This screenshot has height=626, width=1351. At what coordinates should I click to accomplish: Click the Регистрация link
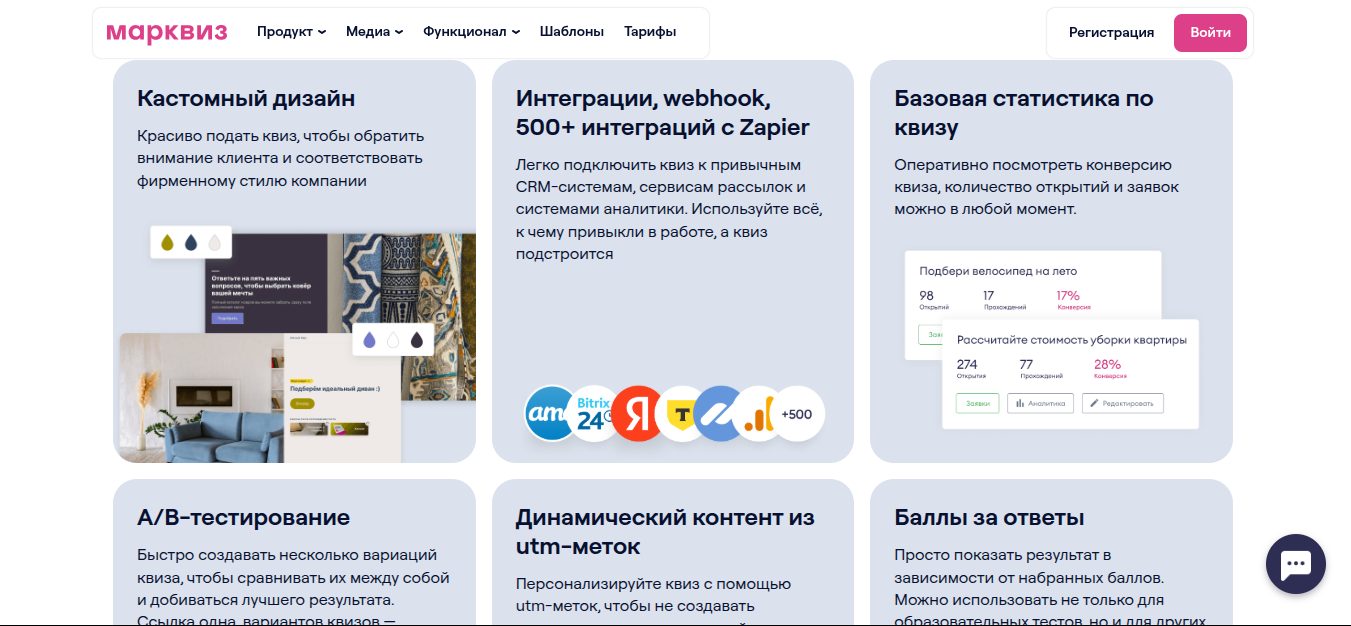tap(1111, 32)
